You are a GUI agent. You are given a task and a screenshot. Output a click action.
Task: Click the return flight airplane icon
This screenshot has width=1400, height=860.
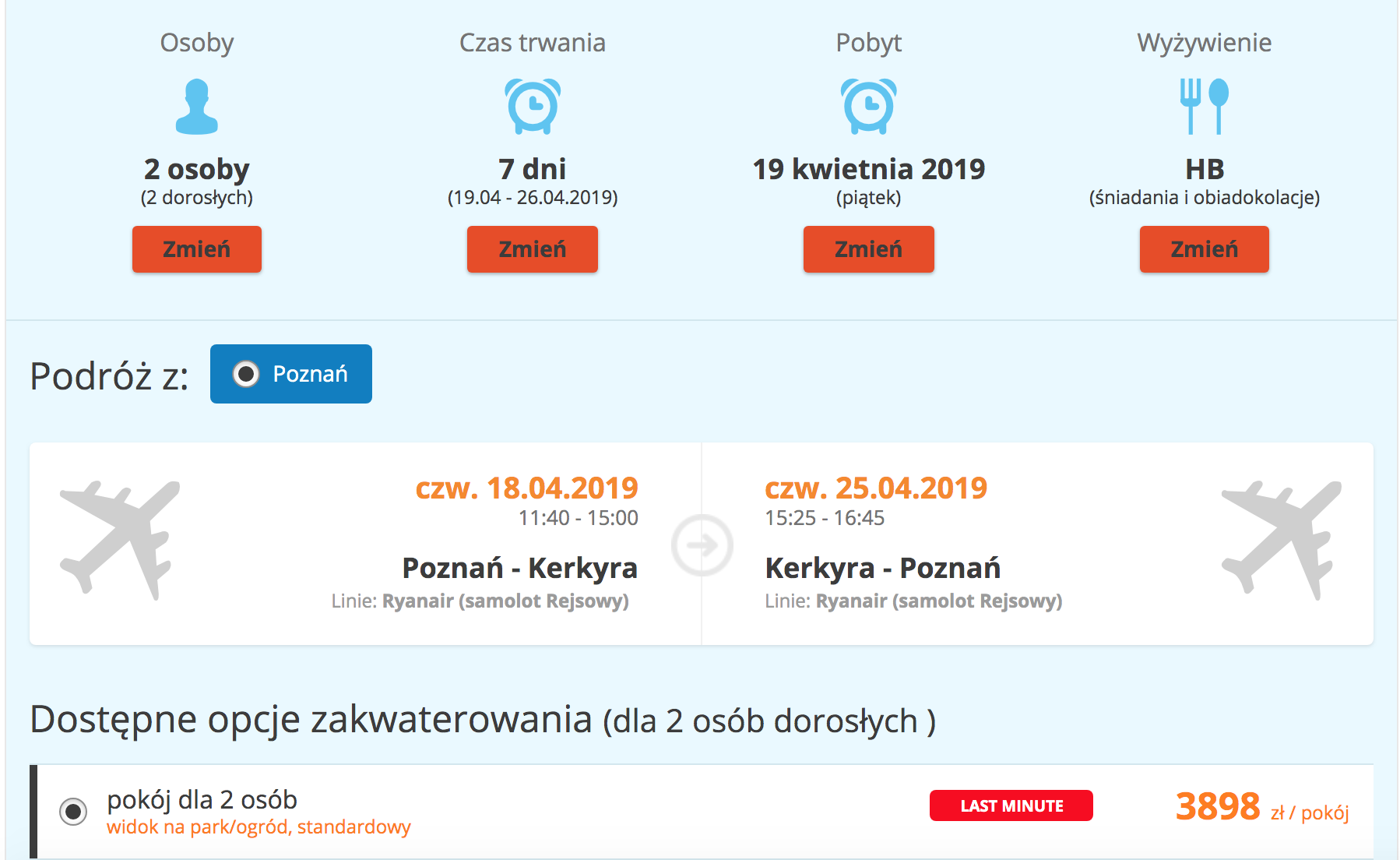point(1282,541)
